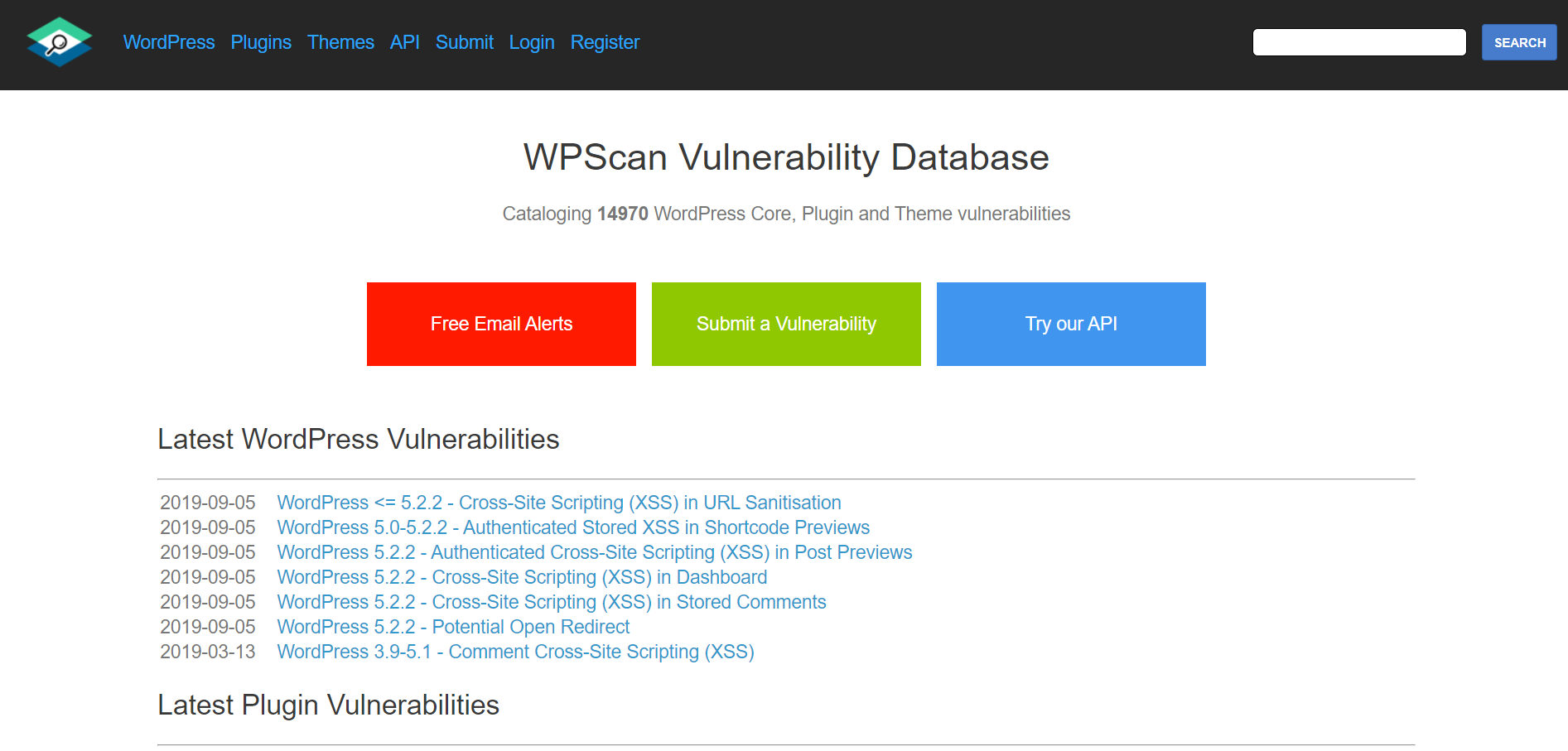Viewport: 1568px width, 751px height.
Task: View XSS in Post Previews entry
Action: (x=595, y=552)
